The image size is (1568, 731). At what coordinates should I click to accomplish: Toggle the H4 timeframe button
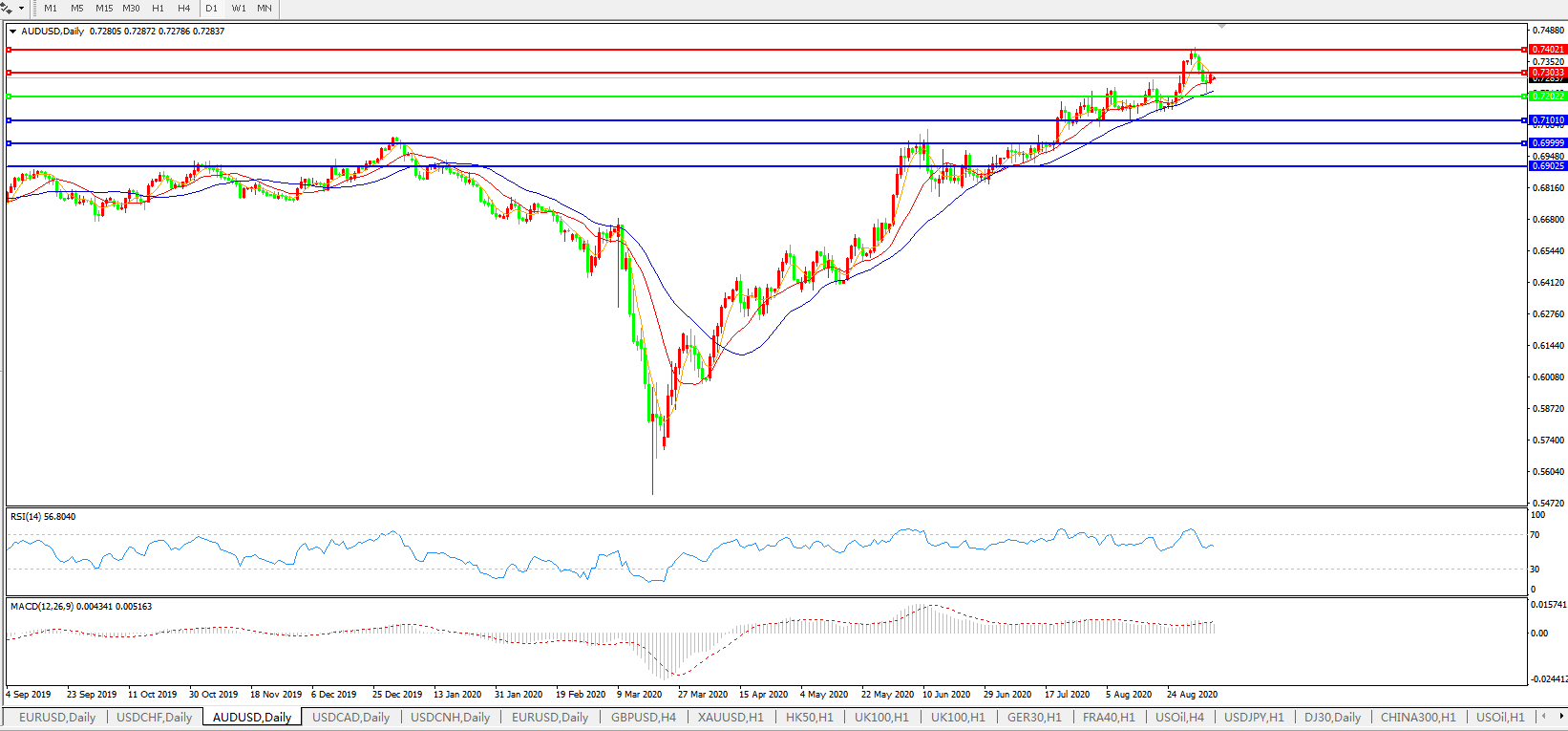pos(184,8)
